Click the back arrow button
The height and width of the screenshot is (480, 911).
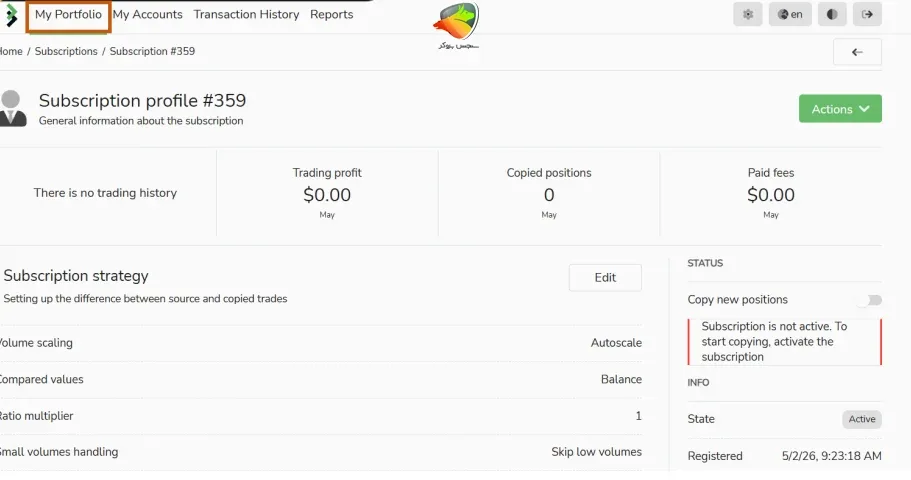pos(857,52)
